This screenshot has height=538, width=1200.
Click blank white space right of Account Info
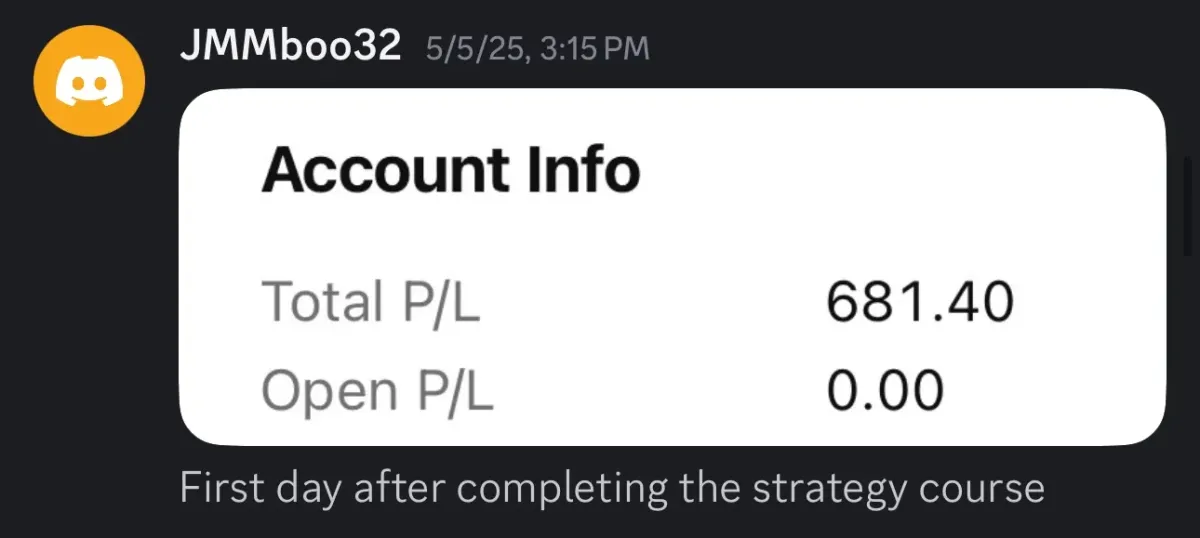(x=900, y=170)
